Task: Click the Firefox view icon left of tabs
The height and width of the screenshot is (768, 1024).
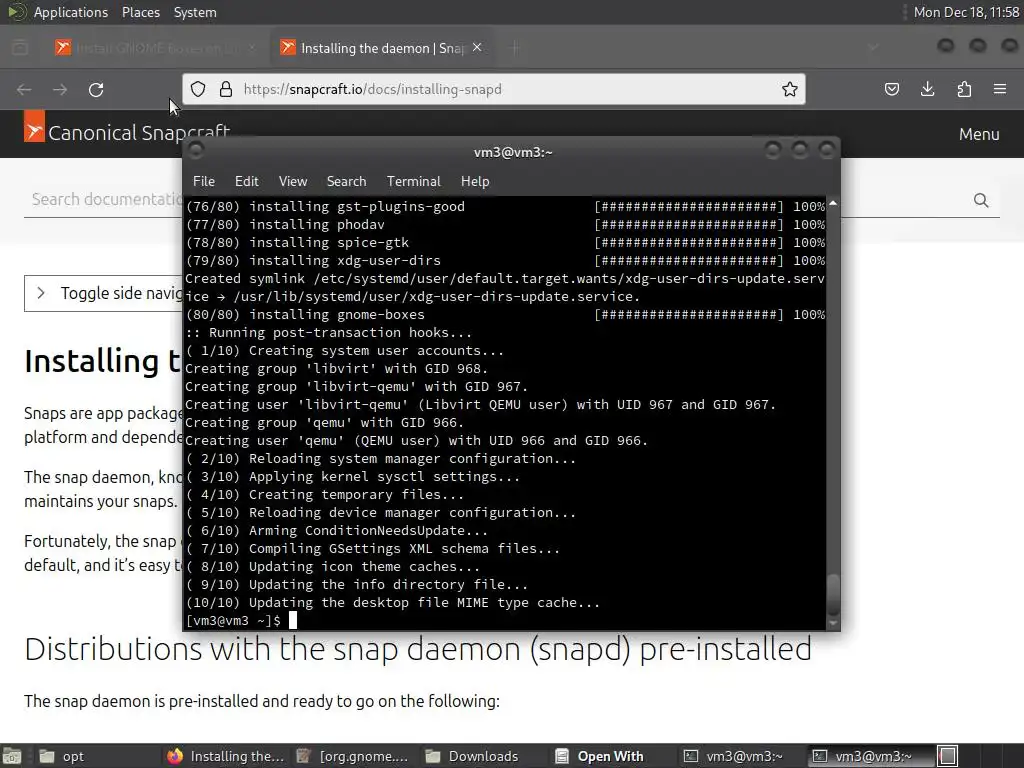Action: pos(20,48)
